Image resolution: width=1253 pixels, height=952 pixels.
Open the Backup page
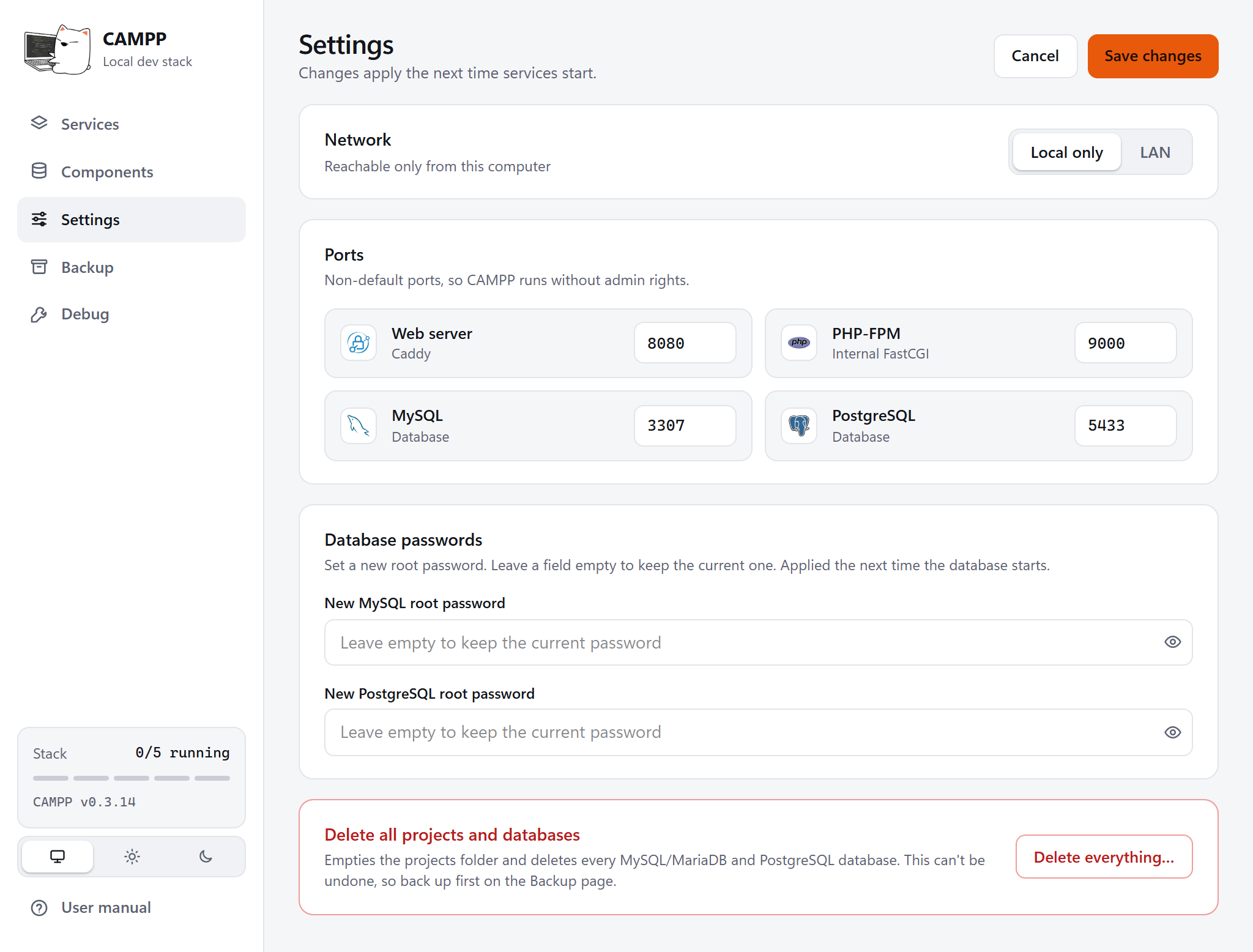(132, 267)
